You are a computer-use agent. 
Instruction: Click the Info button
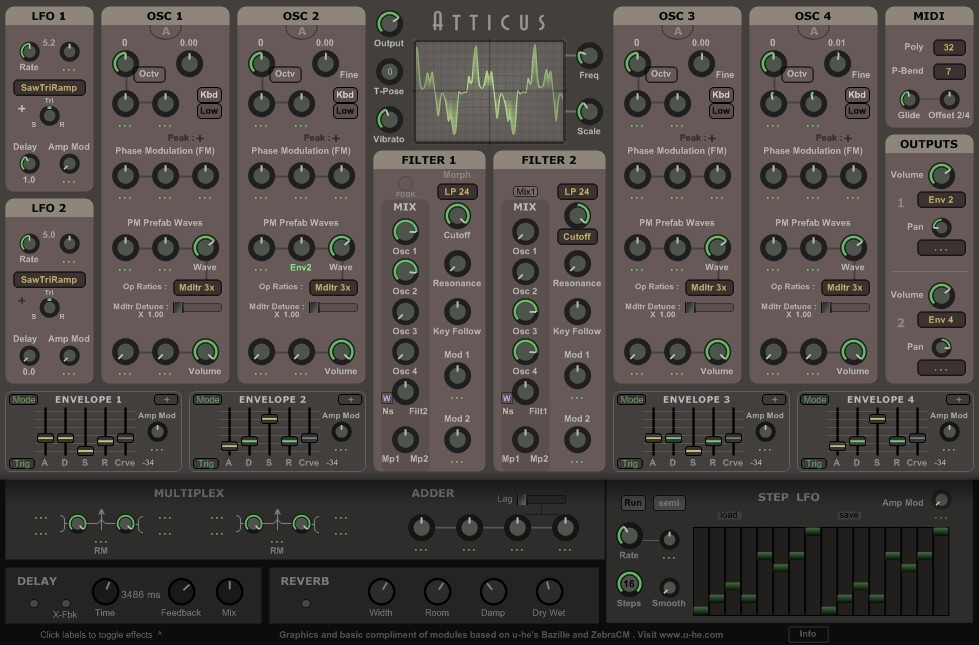pyautogui.click(x=808, y=633)
